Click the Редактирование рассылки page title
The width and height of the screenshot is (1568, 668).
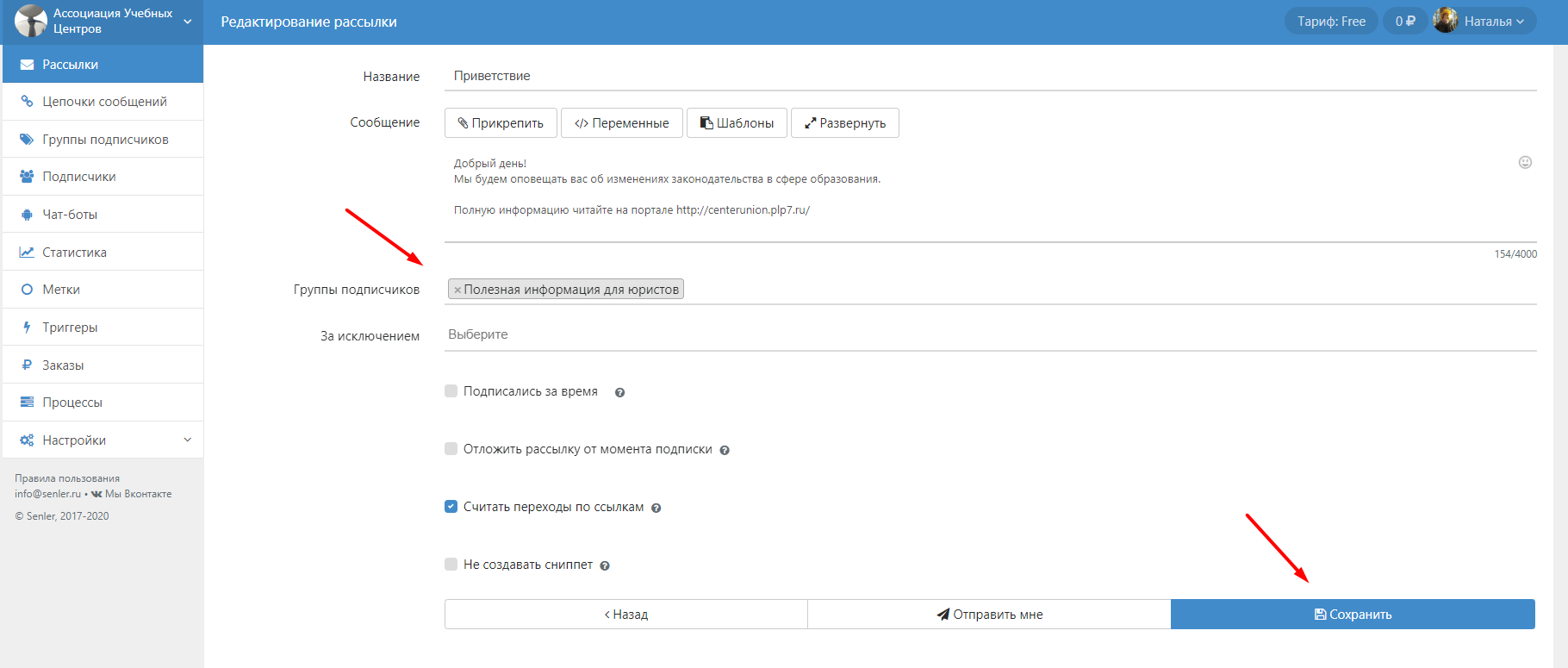308,22
